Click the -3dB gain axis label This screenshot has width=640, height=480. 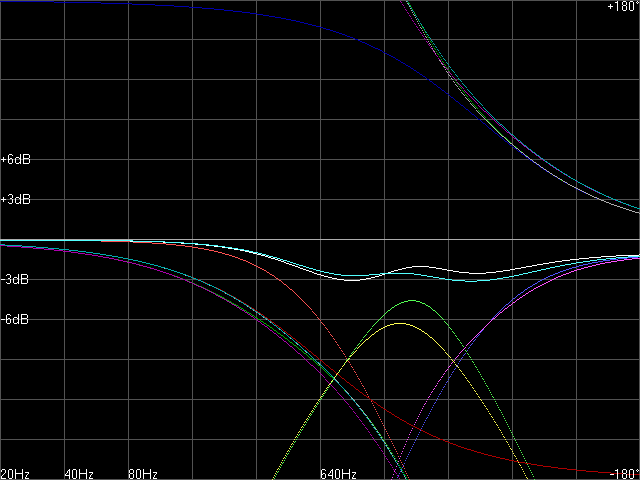click(x=15, y=280)
